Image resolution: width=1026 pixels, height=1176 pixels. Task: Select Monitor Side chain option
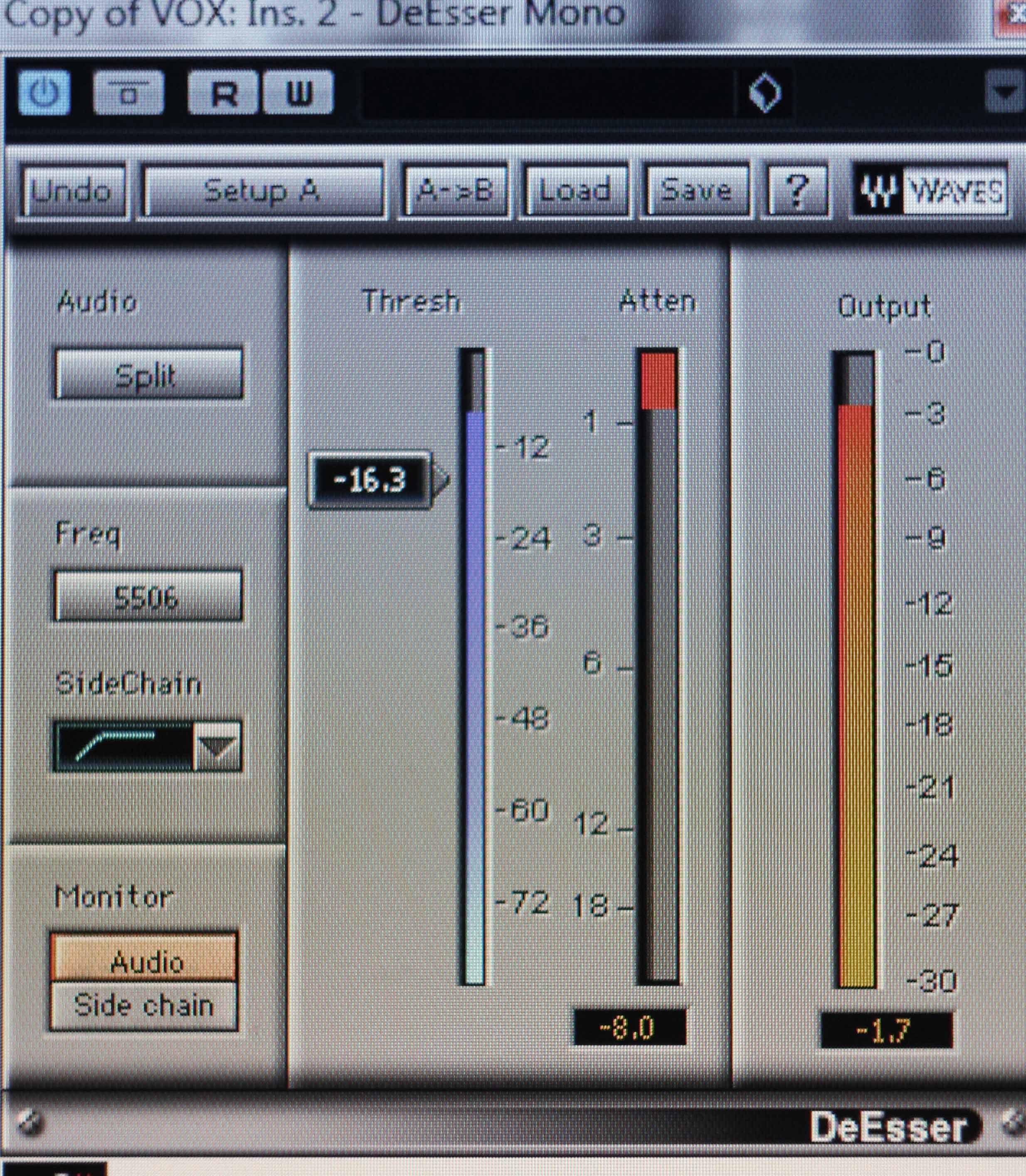click(144, 1006)
